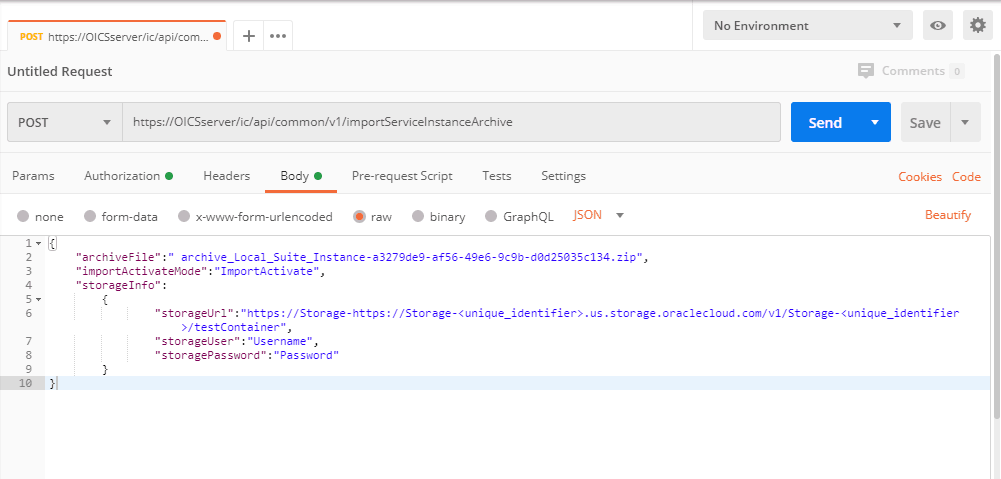Click the testContainer text on wrapped line

(x=239, y=328)
